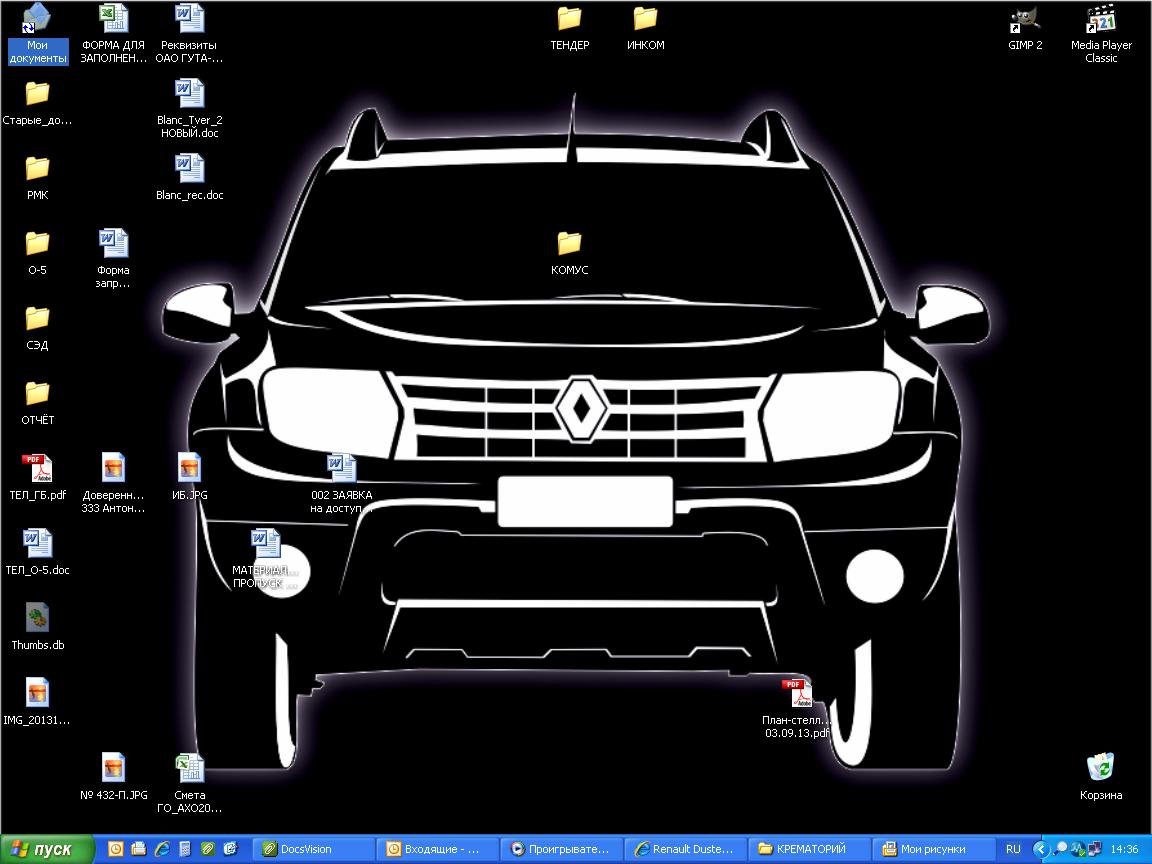
Task: Select the ФОРМА ДЛЯ ЗАПОЛНЕН... Excel file
Action: pyautogui.click(x=113, y=34)
